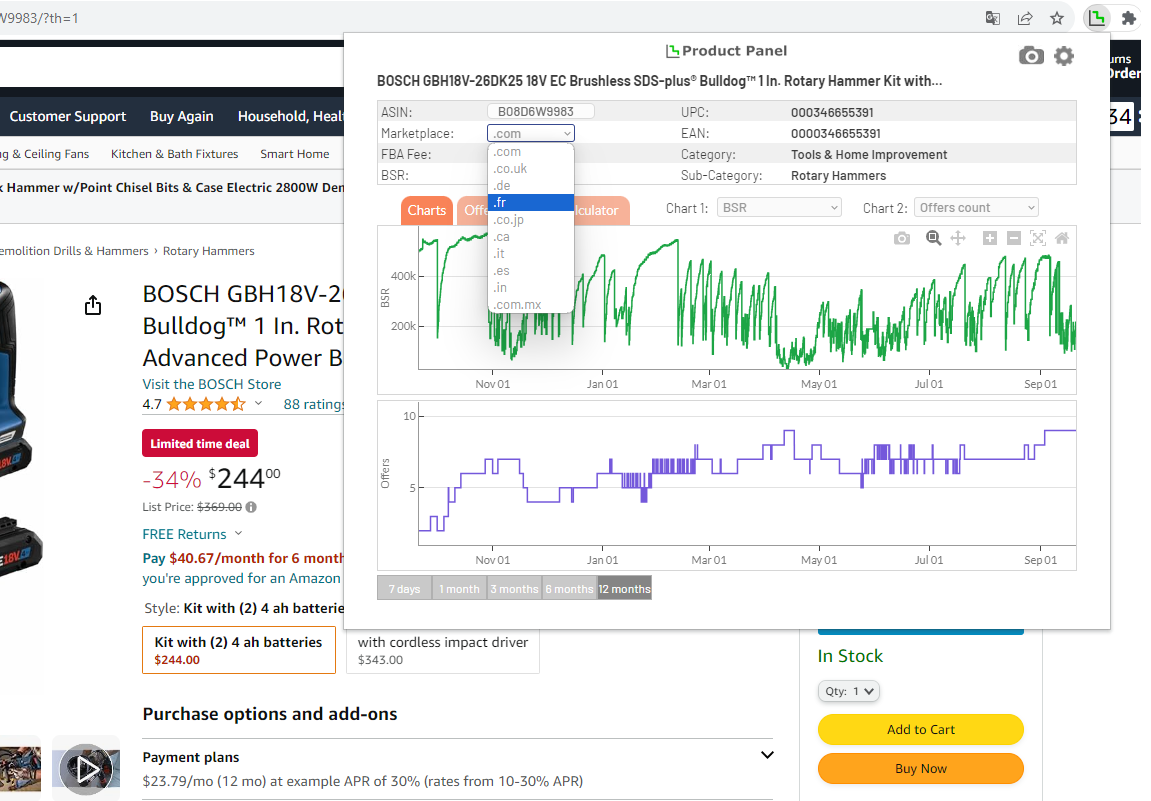1151x801 pixels.
Task: Set chart range to 7 days
Action: [404, 589]
